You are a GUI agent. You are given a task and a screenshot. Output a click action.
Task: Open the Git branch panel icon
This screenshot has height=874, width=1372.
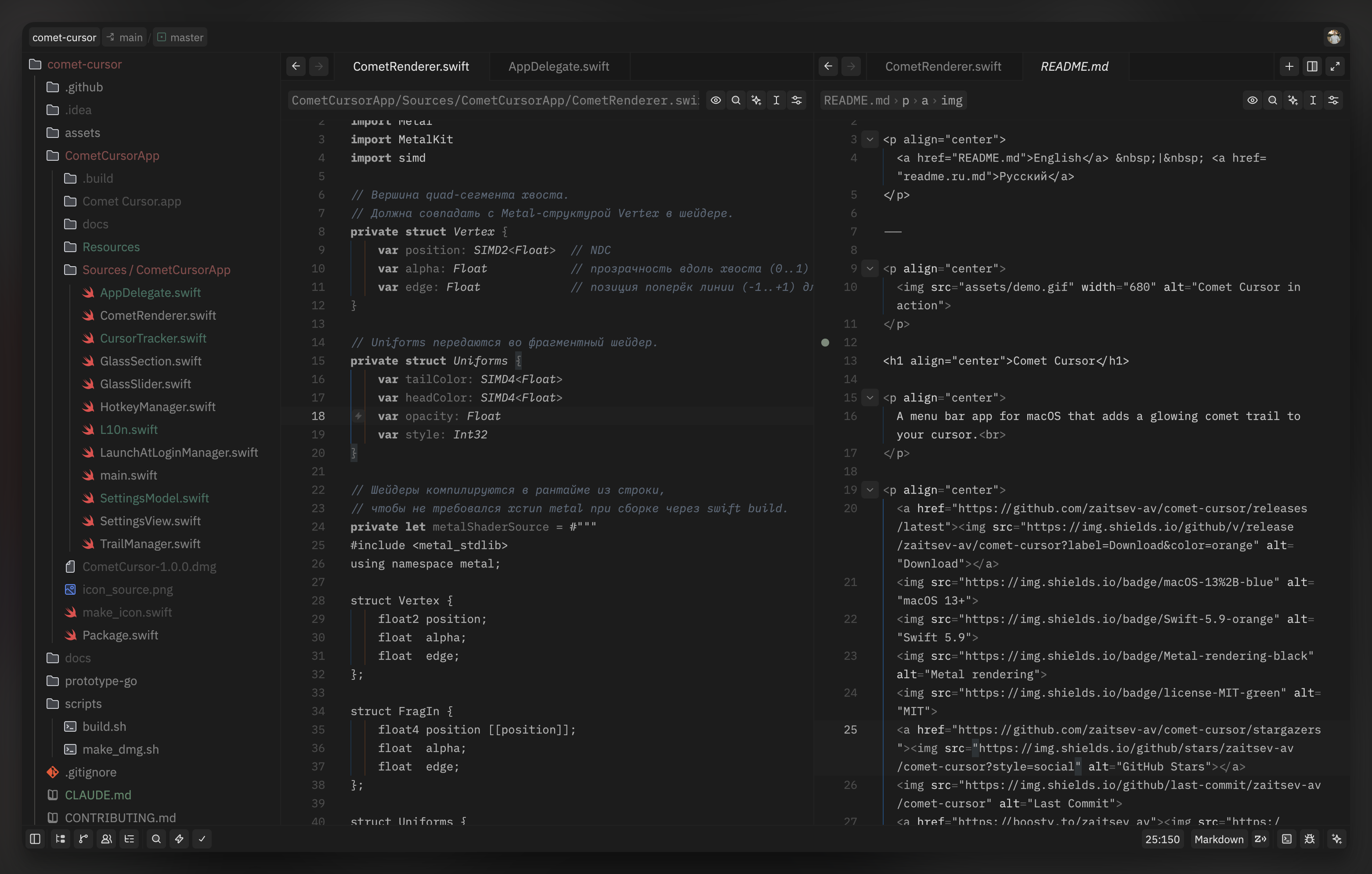click(x=83, y=839)
